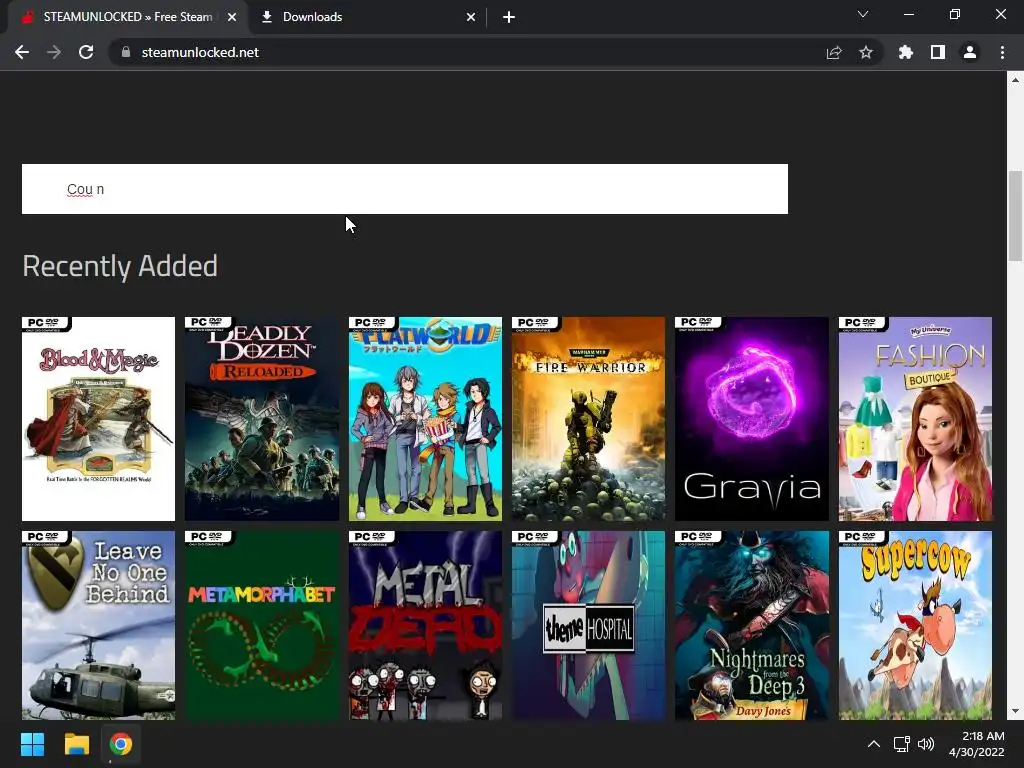Open the Chrome profile menu
Viewport: 1024px width, 768px height.
970,52
